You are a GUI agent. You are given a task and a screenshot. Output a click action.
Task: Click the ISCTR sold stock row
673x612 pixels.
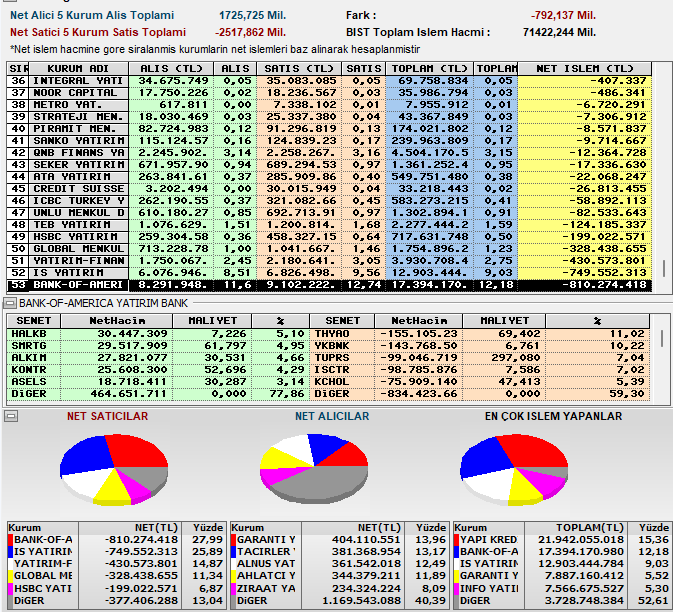(x=479, y=370)
